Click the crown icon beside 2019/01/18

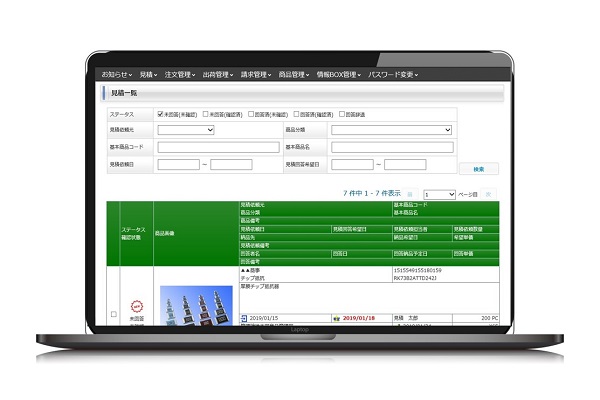point(337,318)
